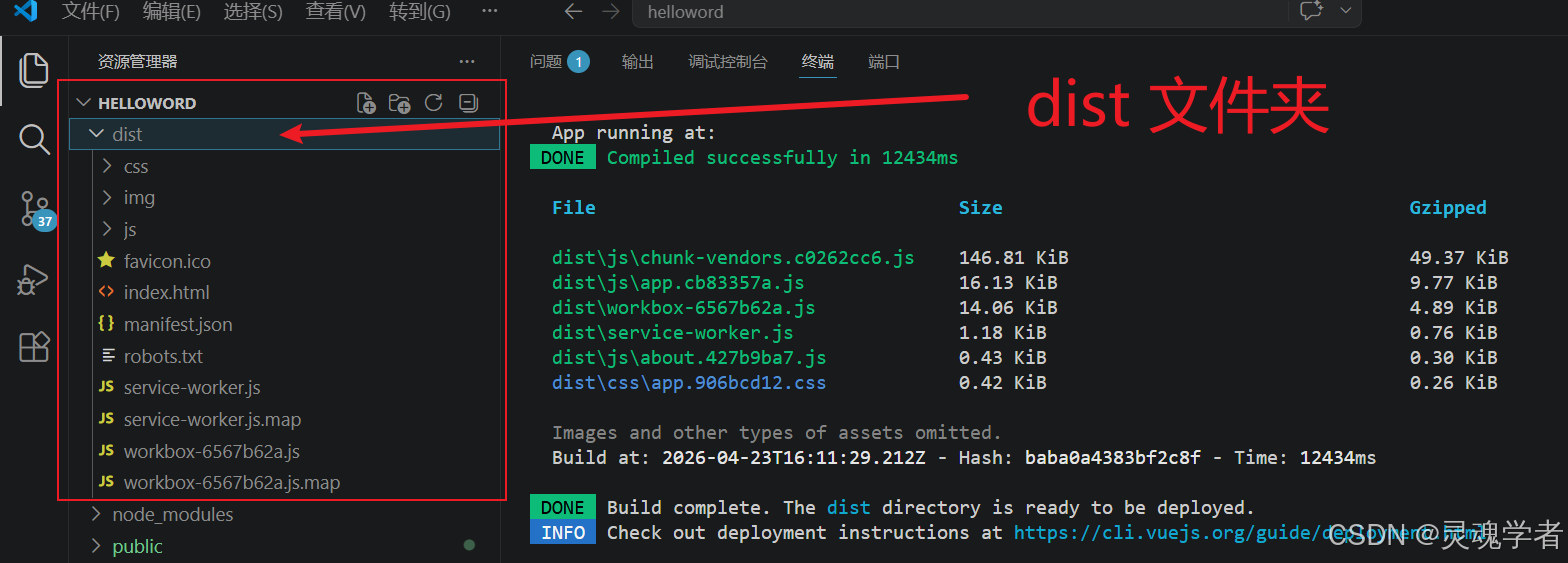The image size is (1568, 563).
Task: Open the 转到(G) menu
Action: (420, 12)
